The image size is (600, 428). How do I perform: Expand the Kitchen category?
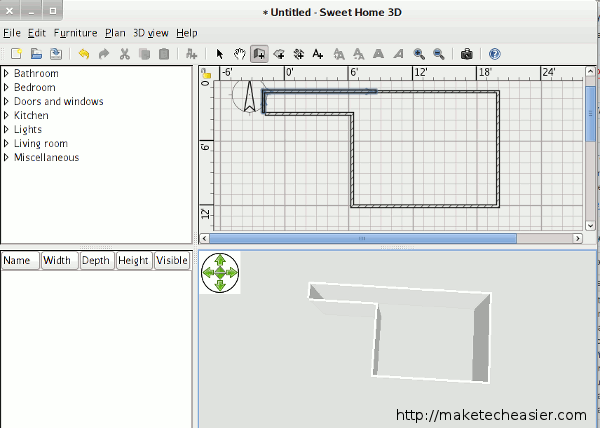(x=6, y=115)
